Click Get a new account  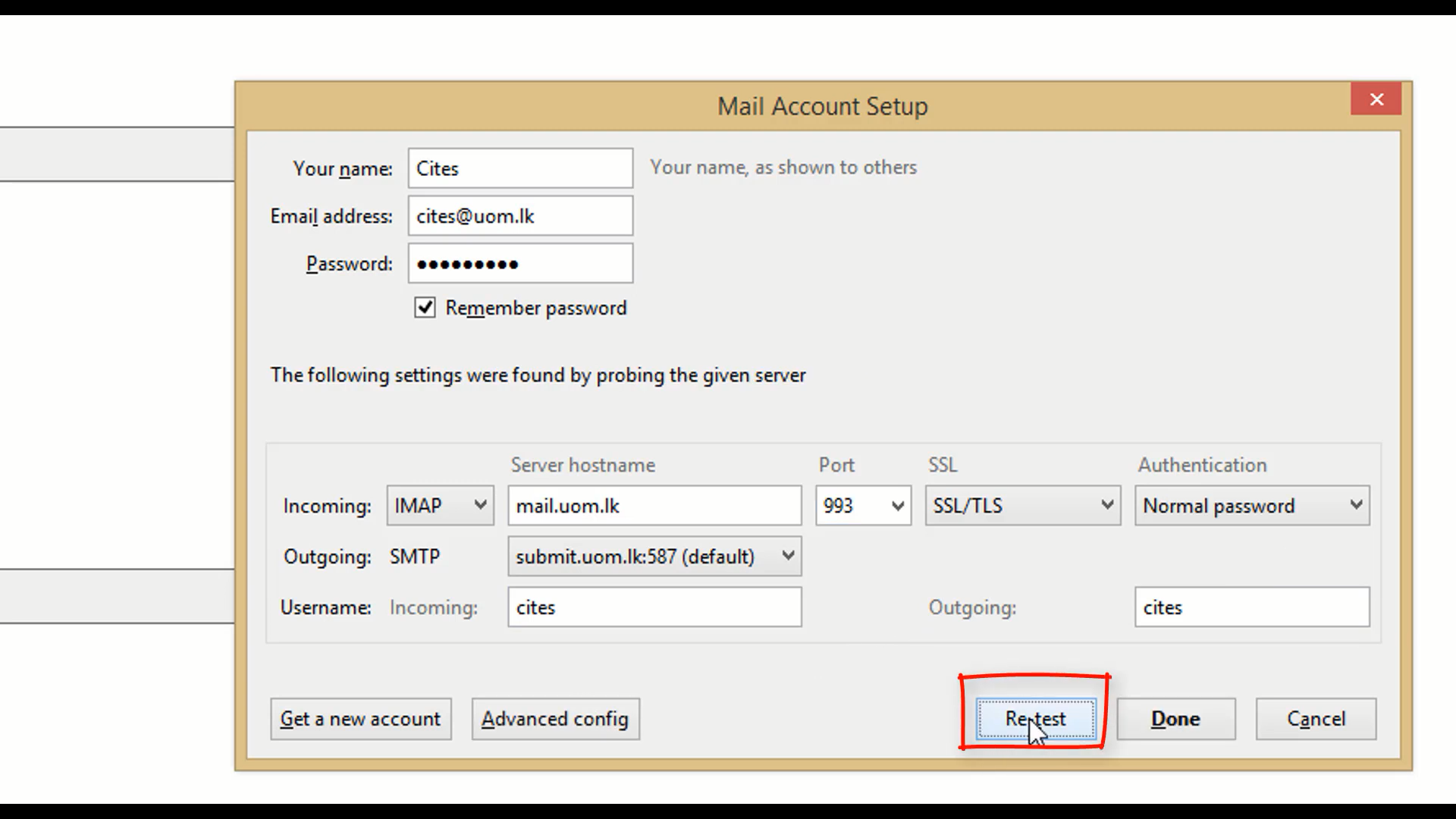point(361,719)
